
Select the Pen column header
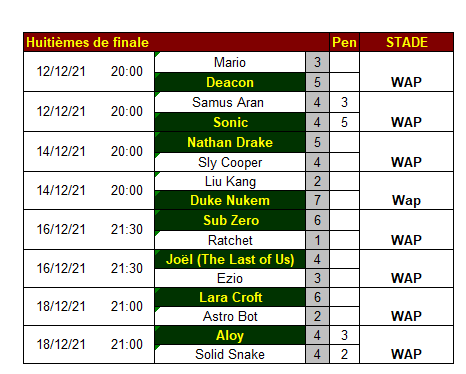click(x=344, y=42)
